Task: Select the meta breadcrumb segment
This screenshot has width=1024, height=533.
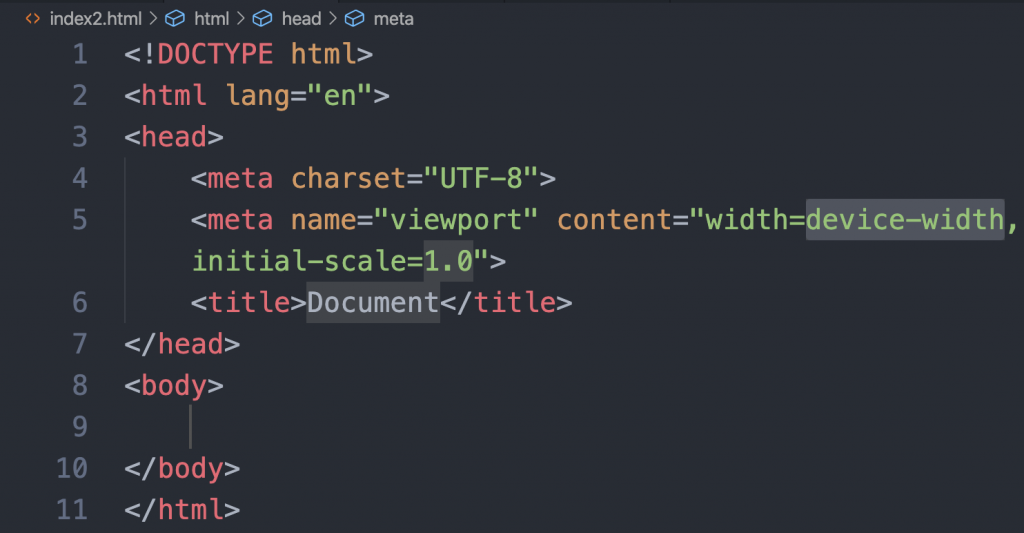Action: pyautogui.click(x=393, y=18)
